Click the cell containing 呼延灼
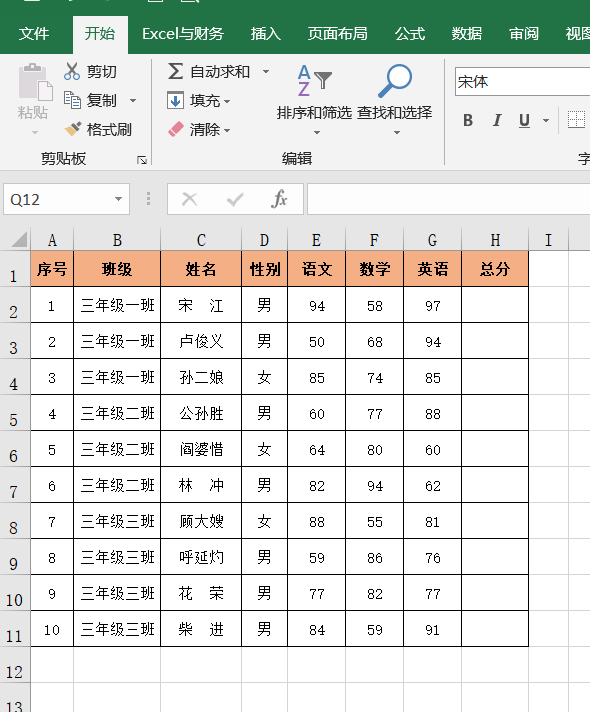The image size is (590, 712). point(201,557)
